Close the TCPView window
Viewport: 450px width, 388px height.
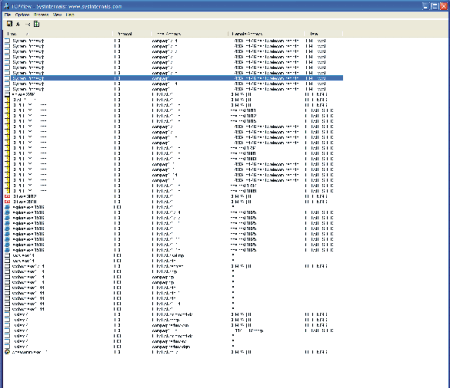[x=443, y=6]
